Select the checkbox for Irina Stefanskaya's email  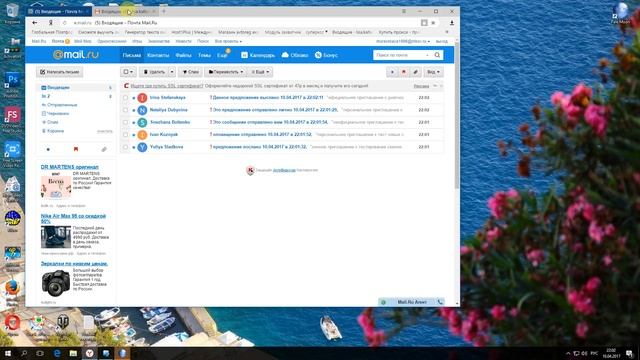(x=125, y=98)
